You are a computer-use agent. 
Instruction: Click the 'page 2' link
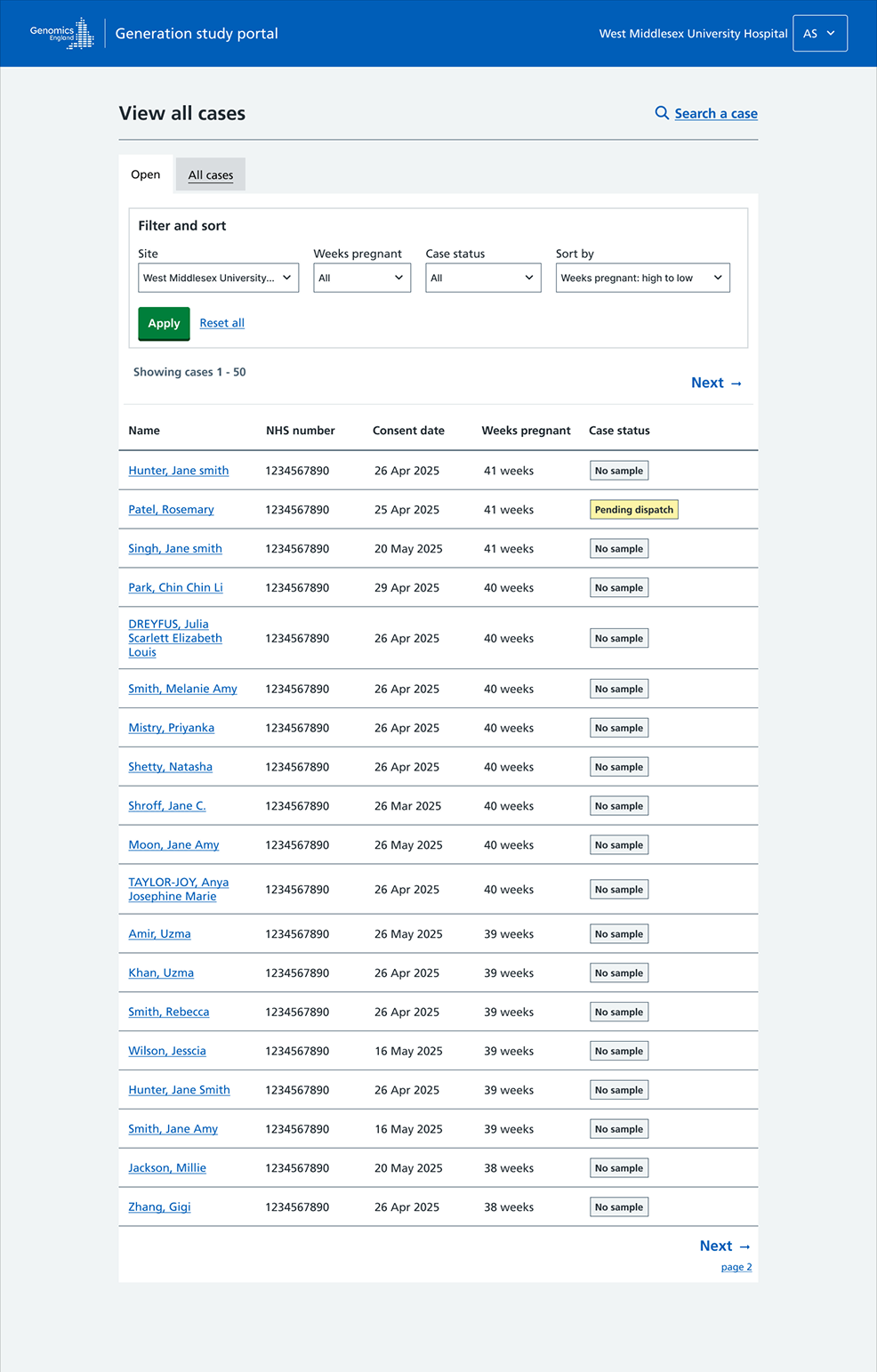click(736, 1267)
